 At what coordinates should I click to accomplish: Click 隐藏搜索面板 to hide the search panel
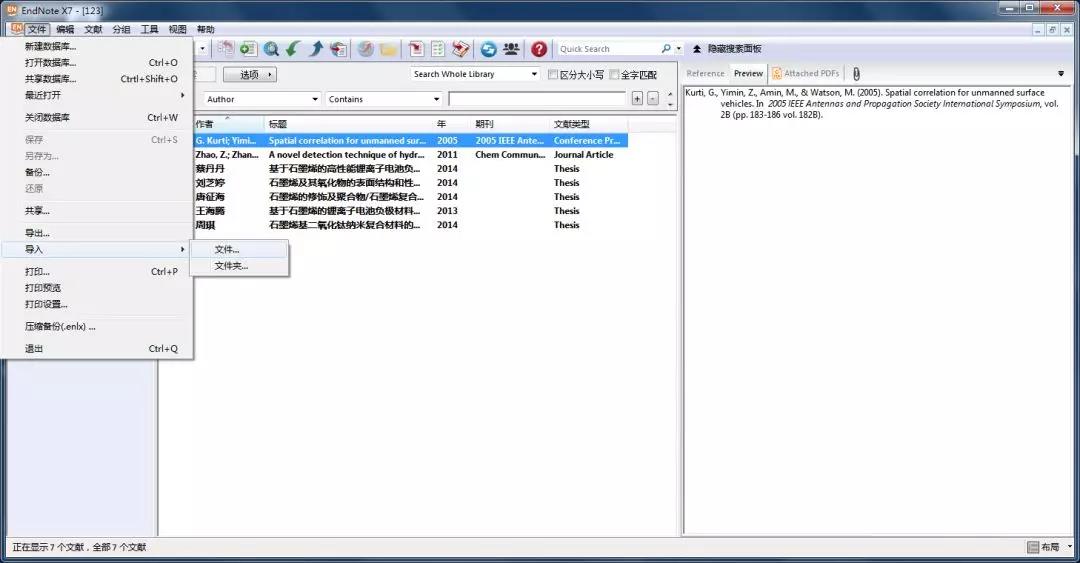click(x=734, y=49)
